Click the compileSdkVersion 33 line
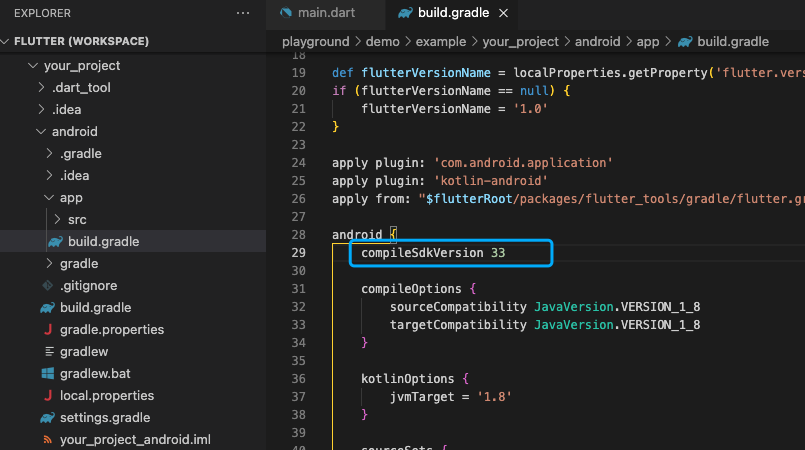 point(433,254)
